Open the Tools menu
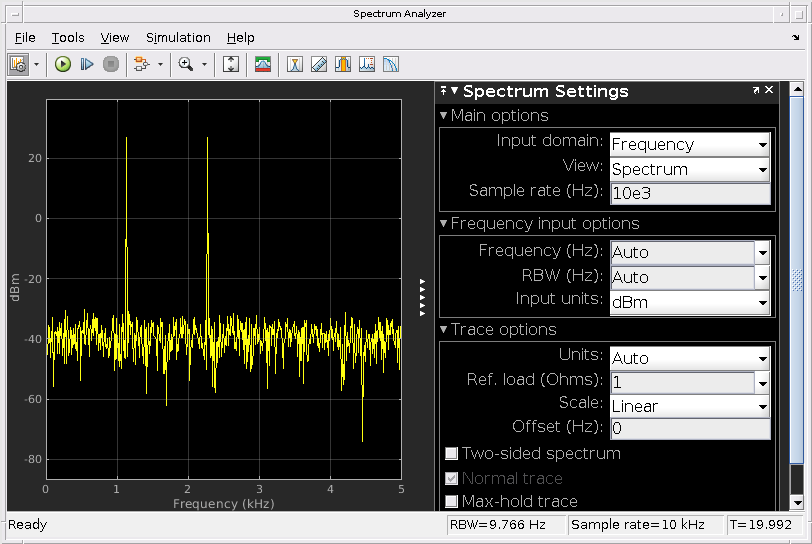The image size is (812, 544). pos(68,38)
